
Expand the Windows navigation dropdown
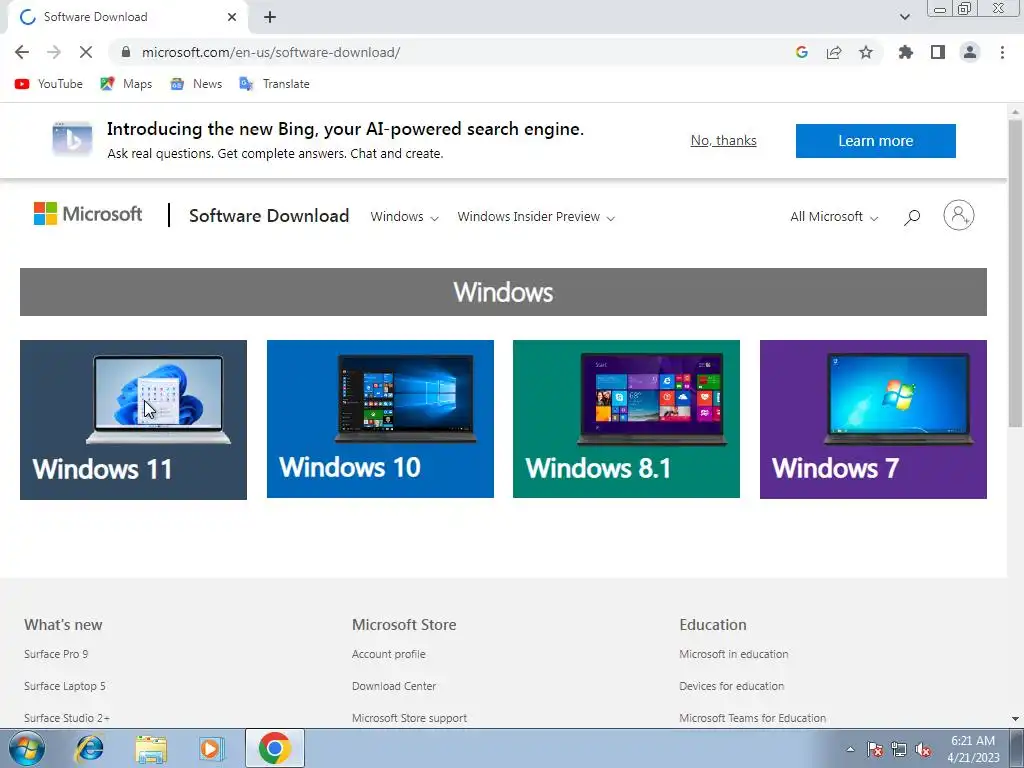(x=404, y=217)
